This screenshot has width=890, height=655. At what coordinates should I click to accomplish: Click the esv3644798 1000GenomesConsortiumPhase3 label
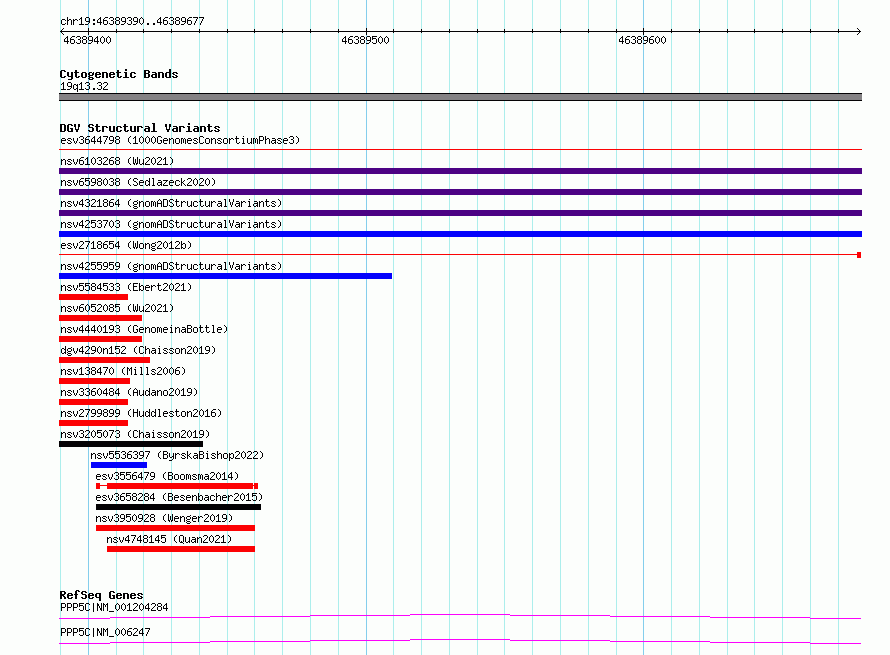click(180, 140)
